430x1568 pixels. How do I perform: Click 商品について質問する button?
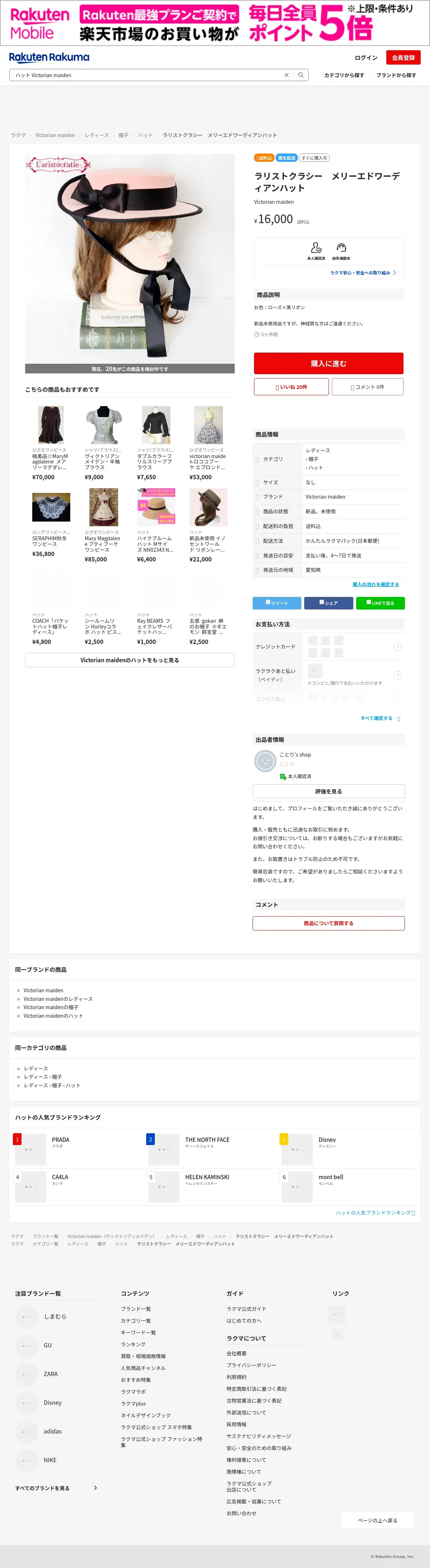point(329,923)
